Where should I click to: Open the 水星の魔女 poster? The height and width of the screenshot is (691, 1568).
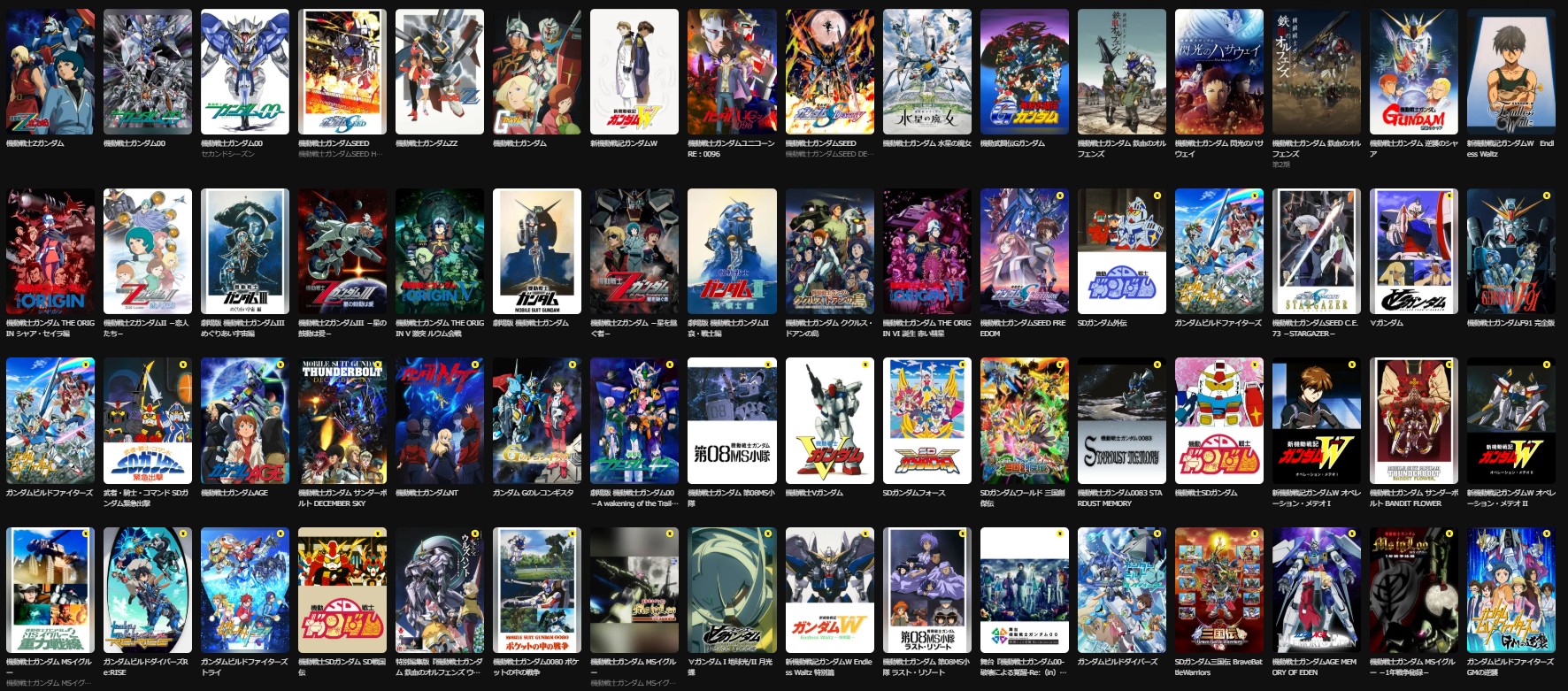[926, 72]
